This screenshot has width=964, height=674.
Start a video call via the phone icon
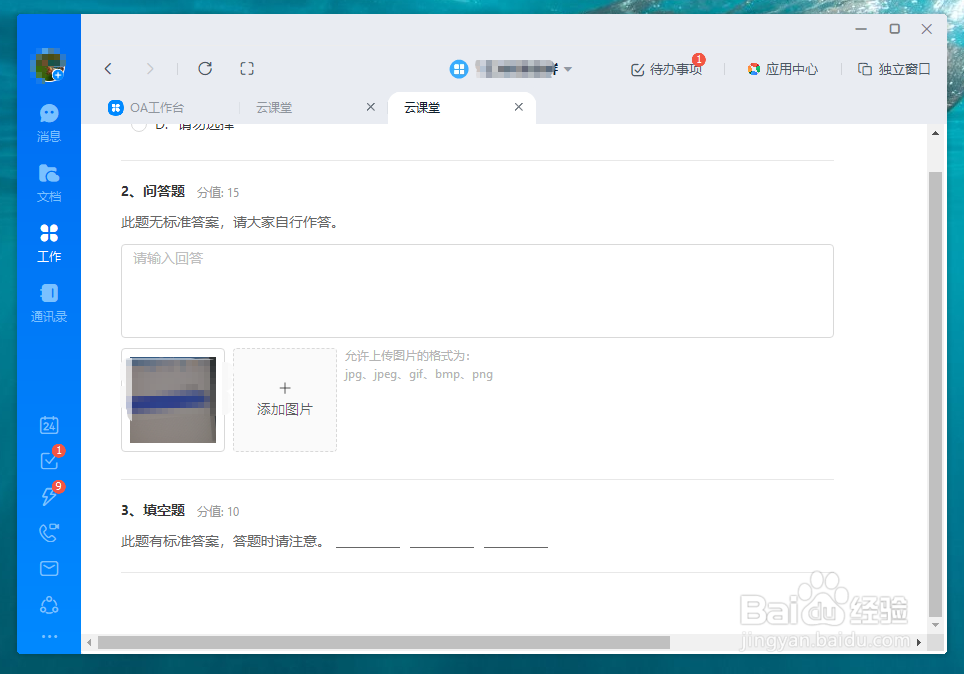(48, 533)
